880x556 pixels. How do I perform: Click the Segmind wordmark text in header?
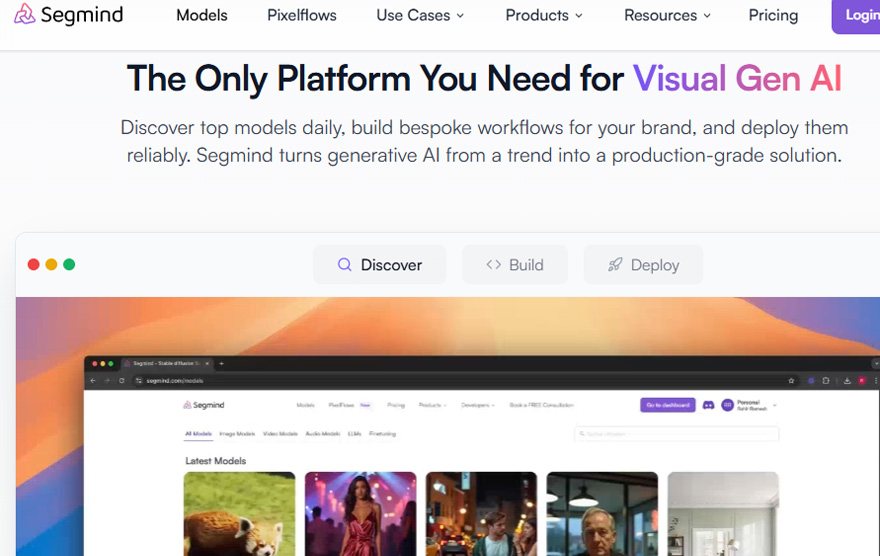82,15
